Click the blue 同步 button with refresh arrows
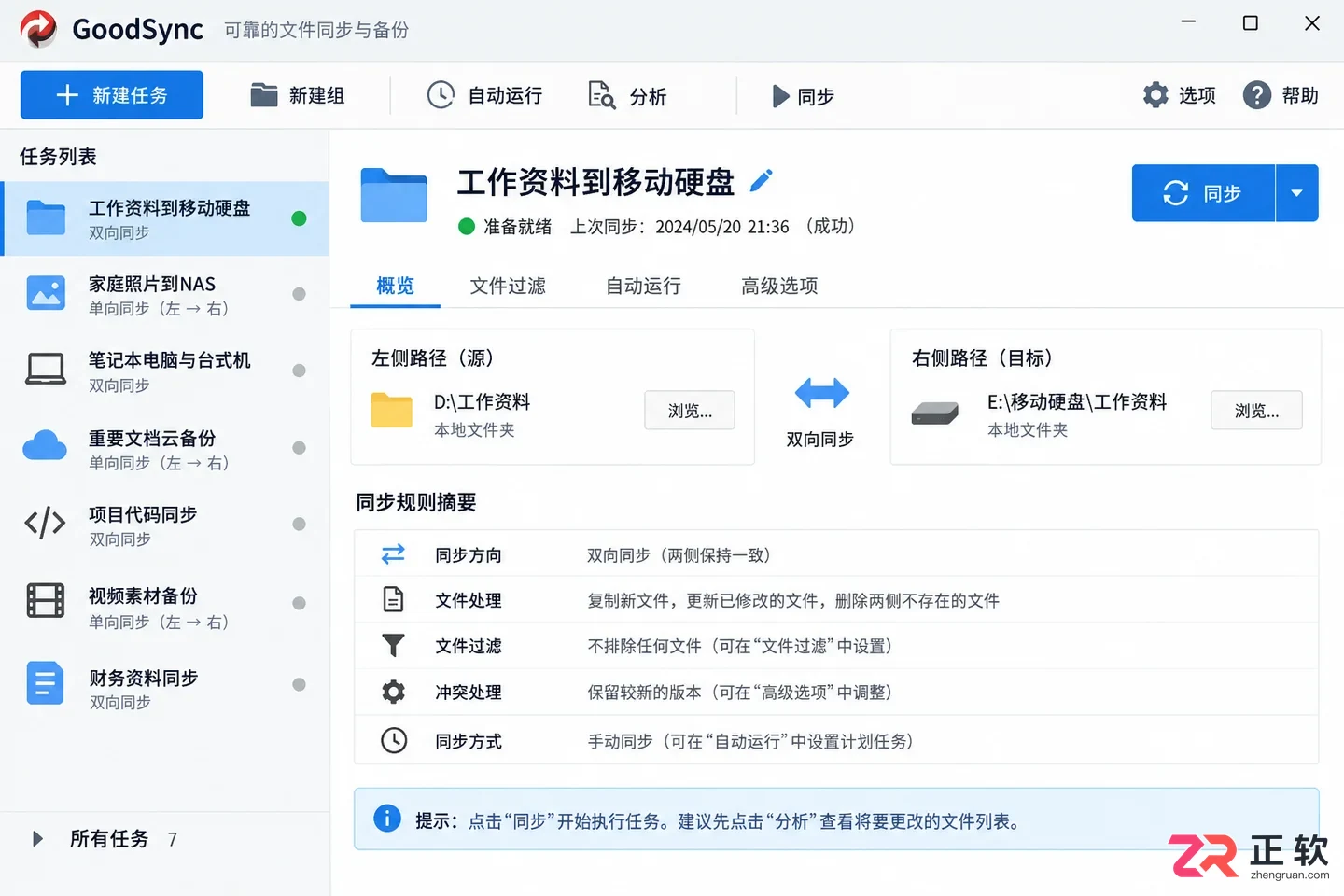The width and height of the screenshot is (1344, 896). (1203, 193)
